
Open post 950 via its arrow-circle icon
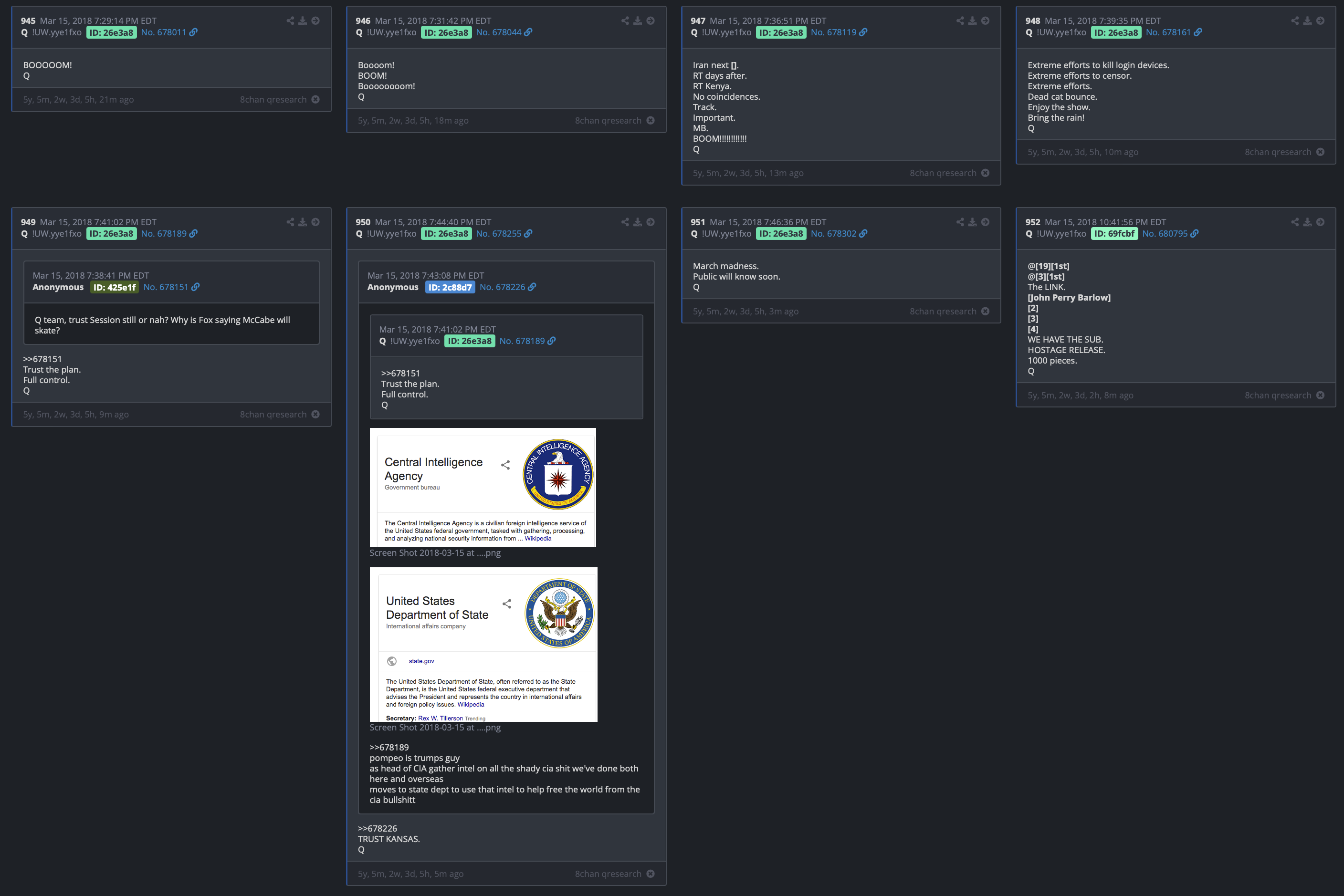(x=651, y=222)
